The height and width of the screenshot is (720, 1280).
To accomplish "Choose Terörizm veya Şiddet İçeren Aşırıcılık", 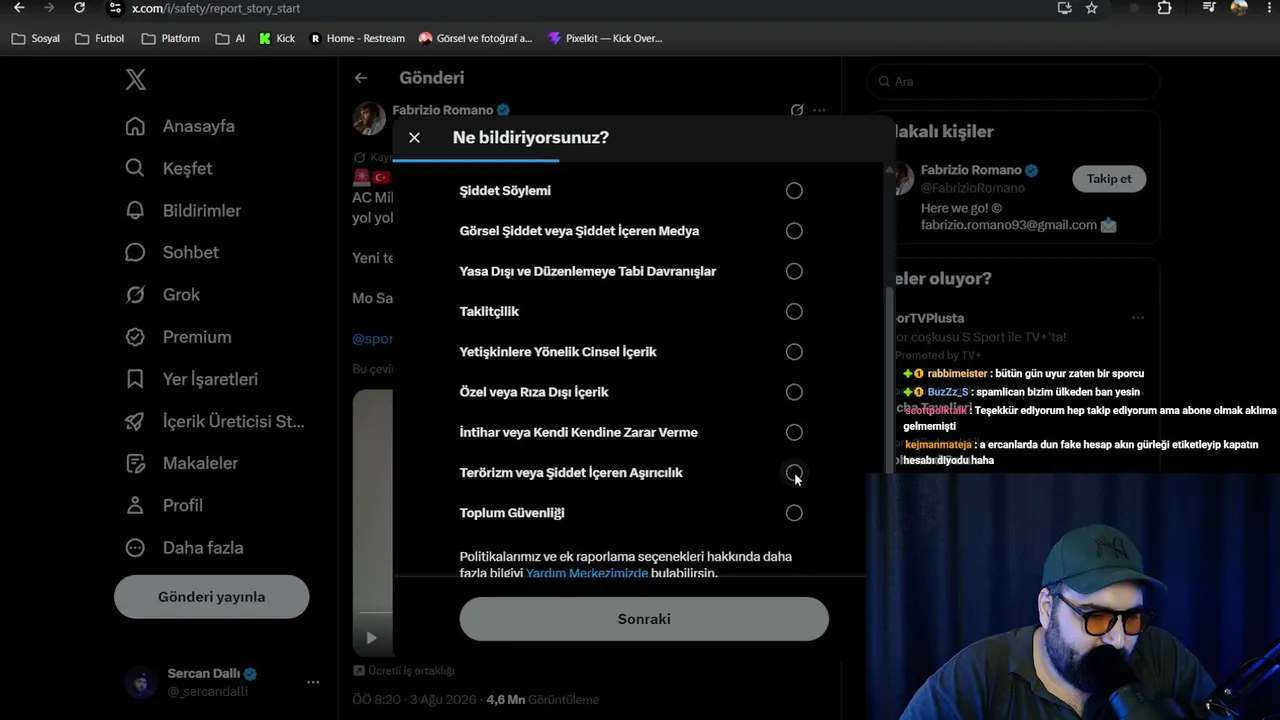I will tap(794, 473).
